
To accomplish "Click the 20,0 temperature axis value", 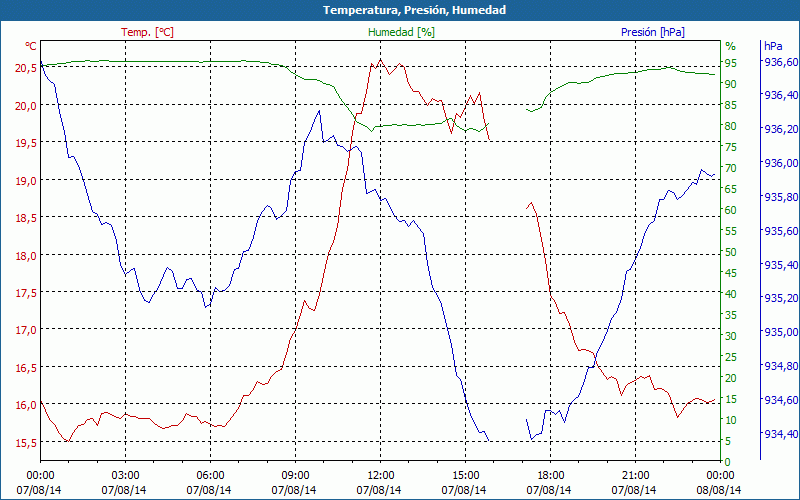I will pyautogui.click(x=26, y=106).
